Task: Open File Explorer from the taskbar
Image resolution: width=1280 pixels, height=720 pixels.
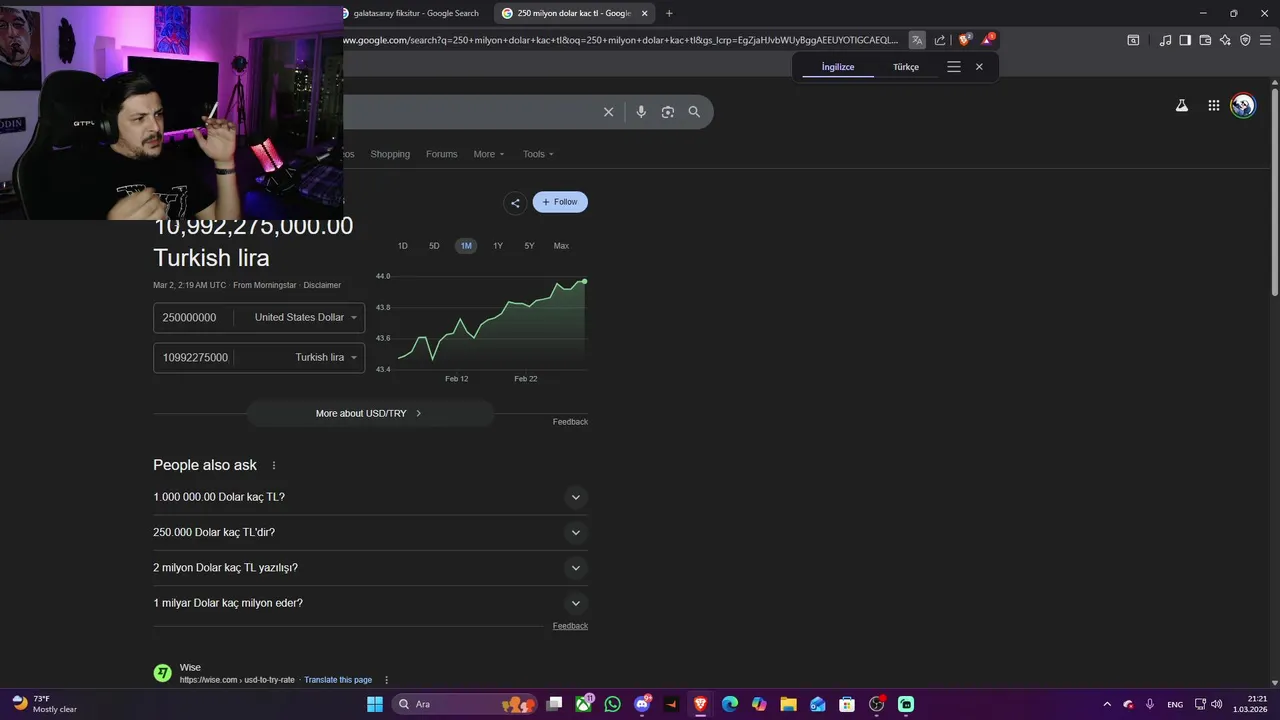Action: 788,704
